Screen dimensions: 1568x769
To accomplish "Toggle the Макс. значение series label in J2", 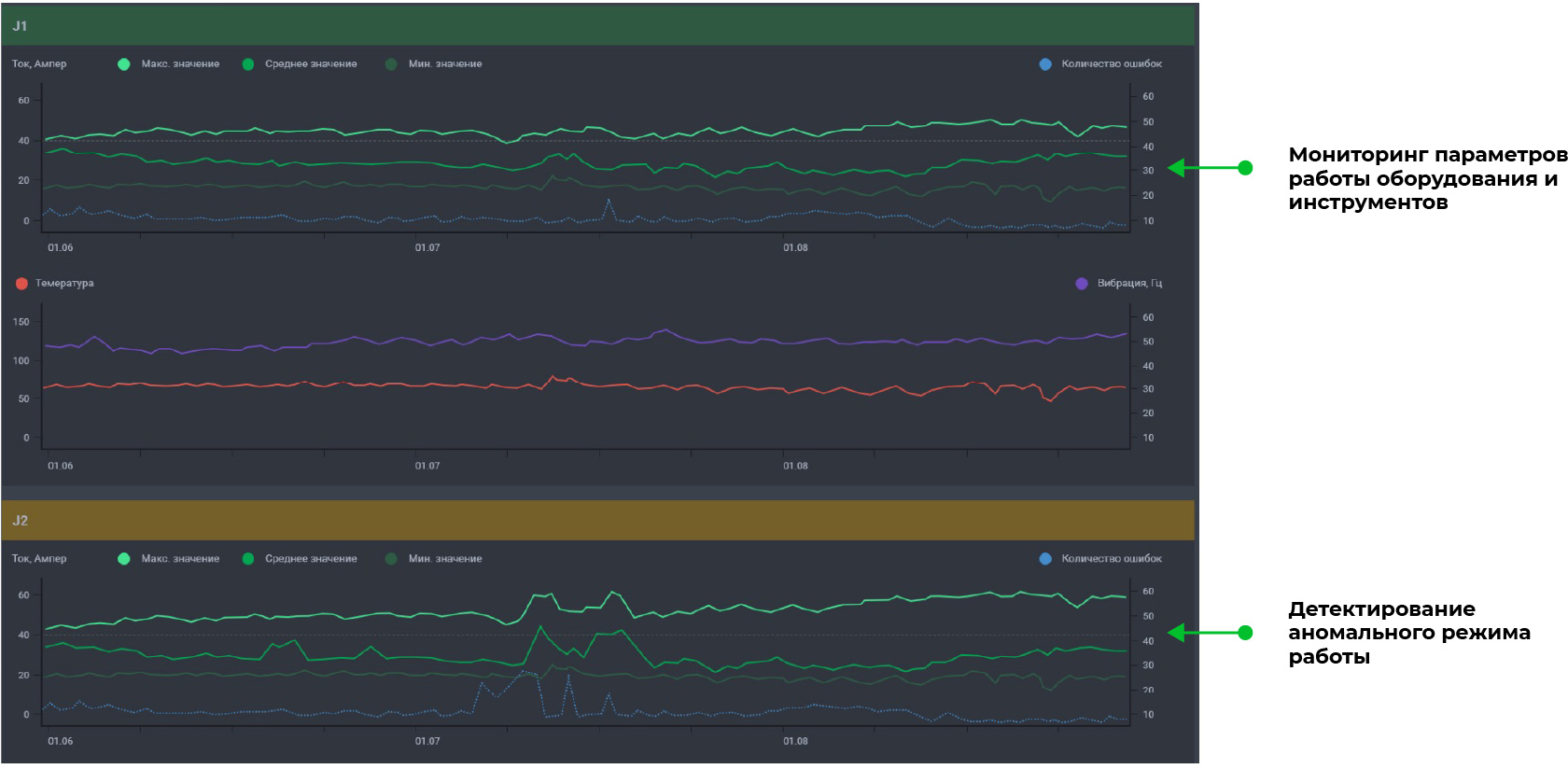I will pos(180,559).
